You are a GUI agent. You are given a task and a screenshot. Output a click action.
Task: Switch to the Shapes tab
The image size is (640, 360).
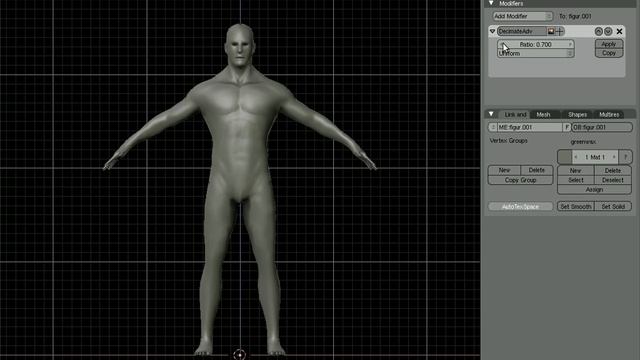click(x=578, y=115)
